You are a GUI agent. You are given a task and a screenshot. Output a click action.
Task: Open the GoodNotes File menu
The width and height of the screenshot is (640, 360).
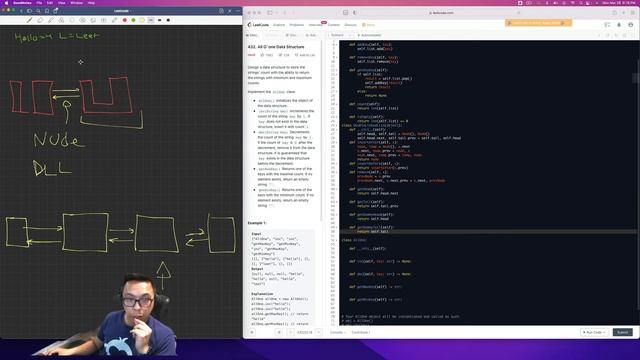[x=39, y=3]
